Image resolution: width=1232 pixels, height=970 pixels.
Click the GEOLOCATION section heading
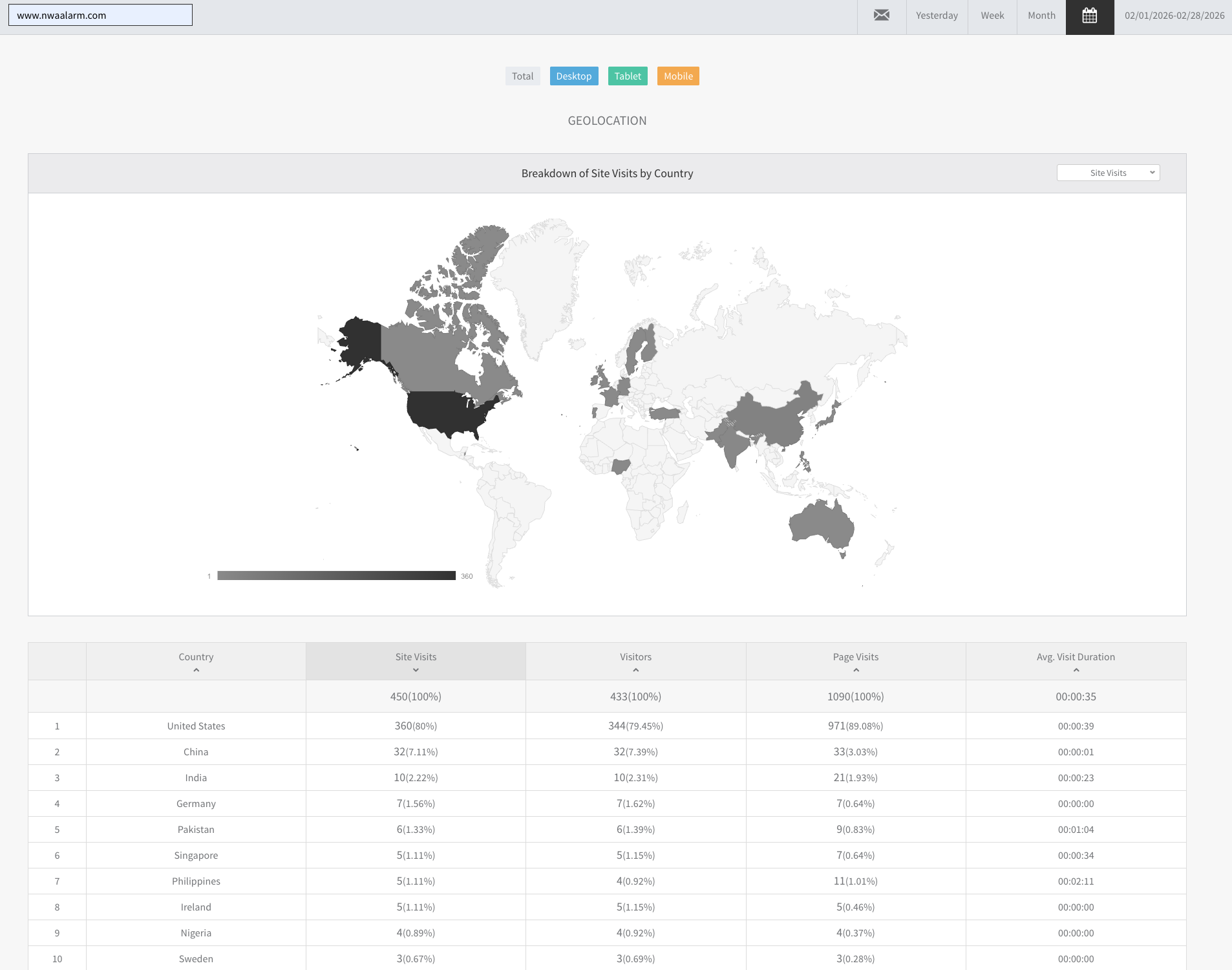point(607,121)
